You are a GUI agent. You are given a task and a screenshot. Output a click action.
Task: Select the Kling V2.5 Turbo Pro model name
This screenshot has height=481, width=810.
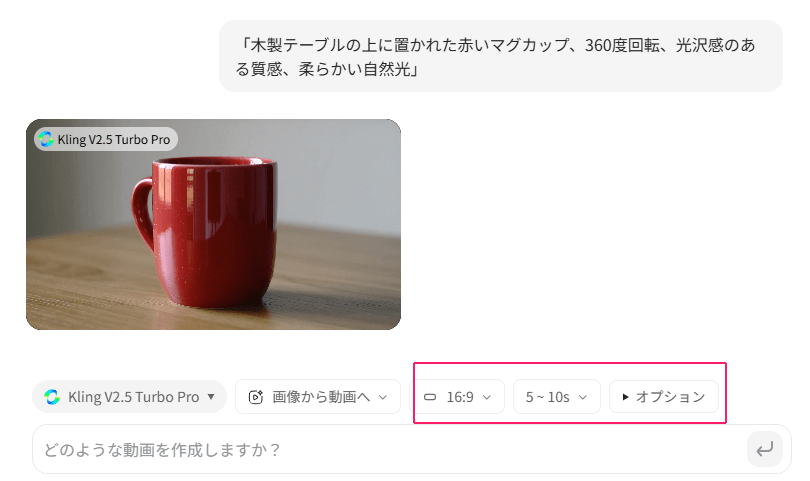pyautogui.click(x=133, y=397)
